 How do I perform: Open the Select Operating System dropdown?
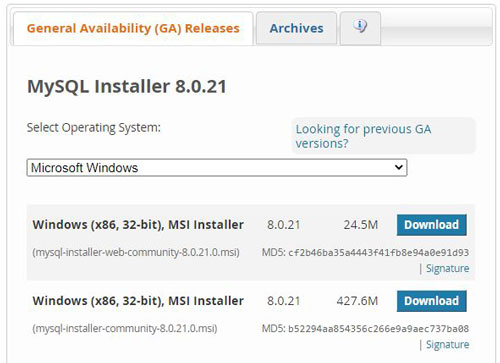pyautogui.click(x=217, y=167)
